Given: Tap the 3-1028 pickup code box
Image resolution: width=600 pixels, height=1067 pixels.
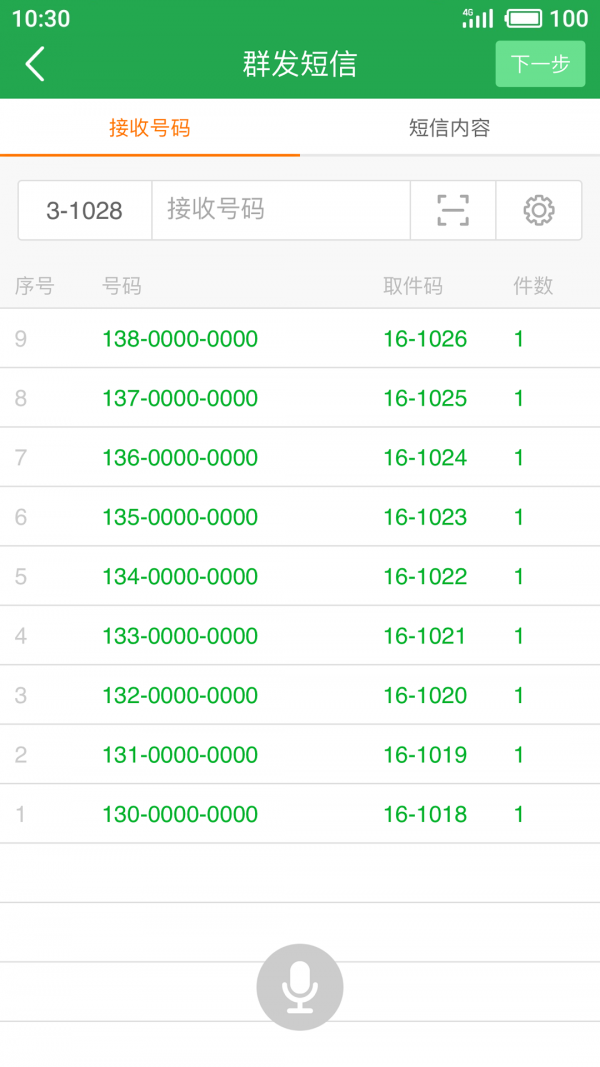Looking at the screenshot, I should click(85, 210).
